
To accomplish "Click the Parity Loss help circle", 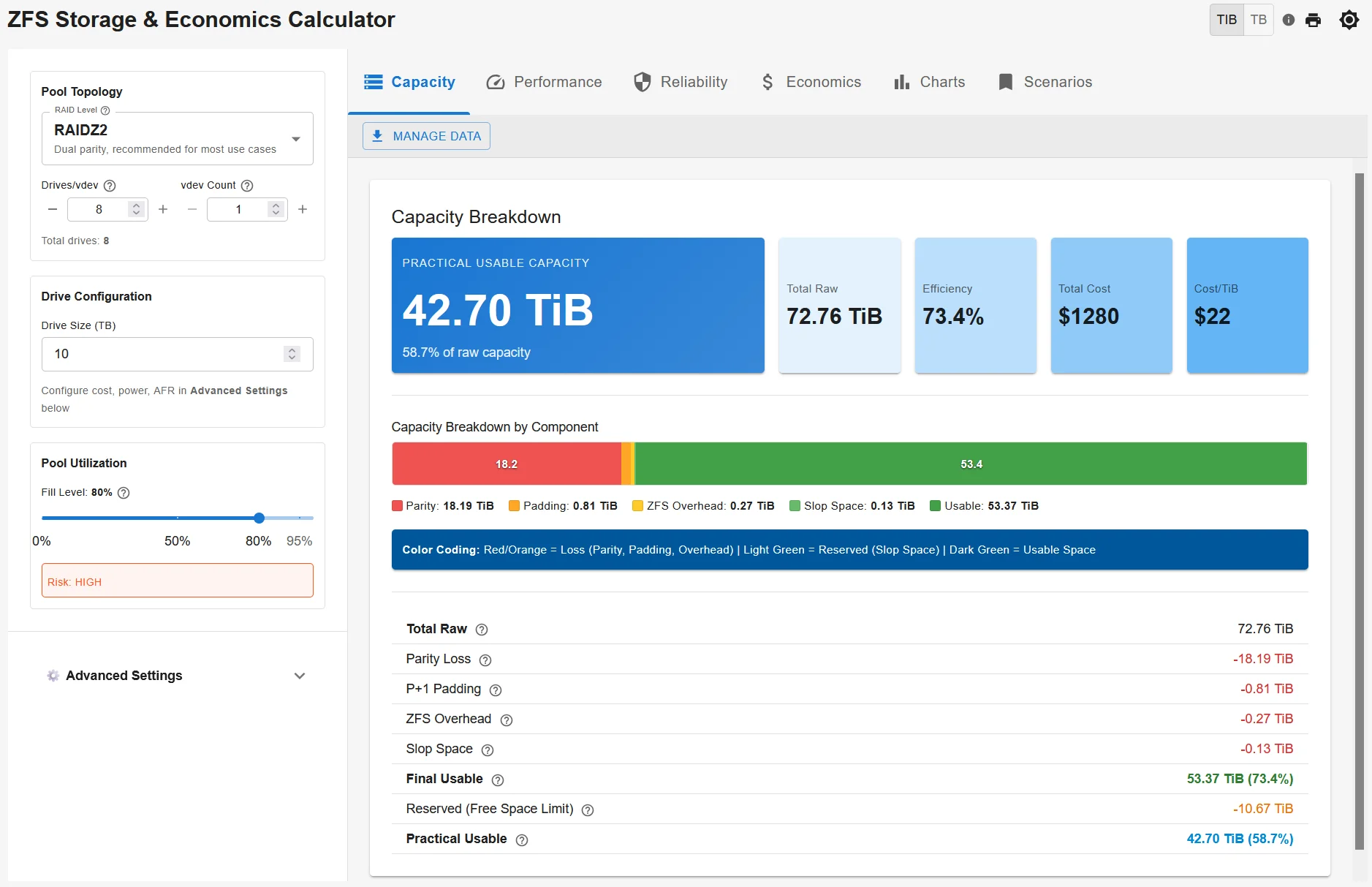I will tap(485, 660).
